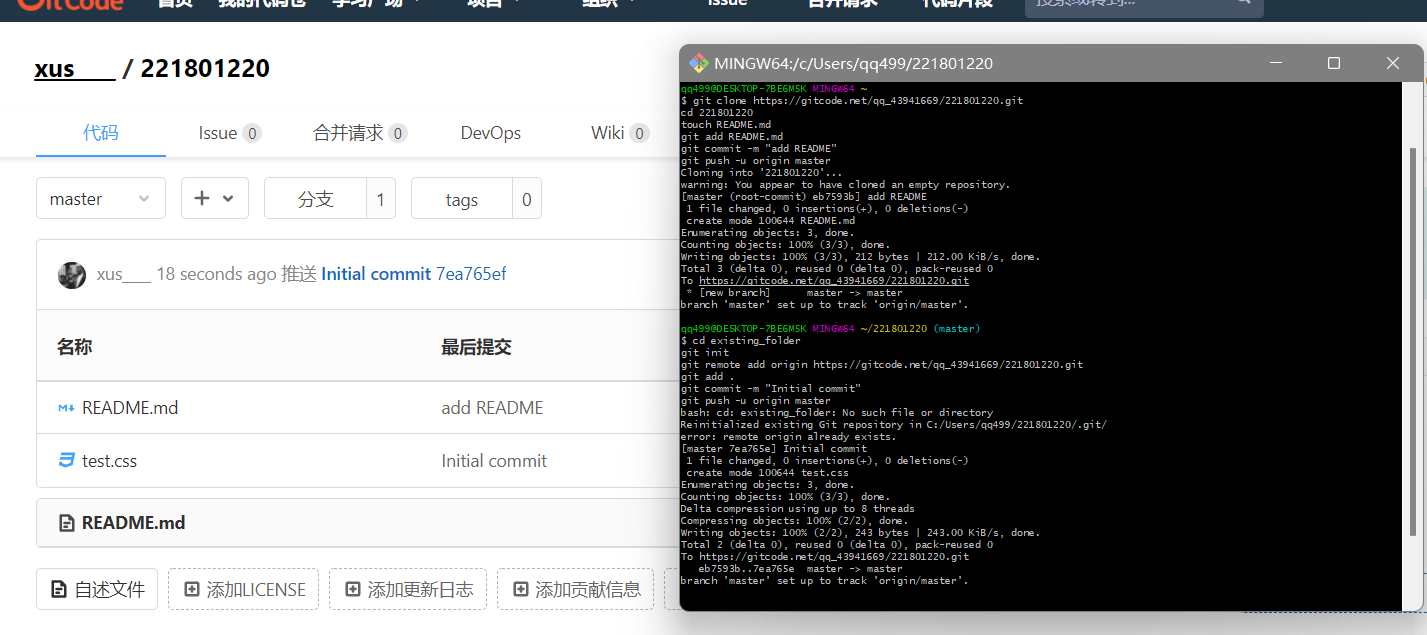1427x635 pixels.
Task: Click the markdown icon beside README.md file
Action: (66, 408)
